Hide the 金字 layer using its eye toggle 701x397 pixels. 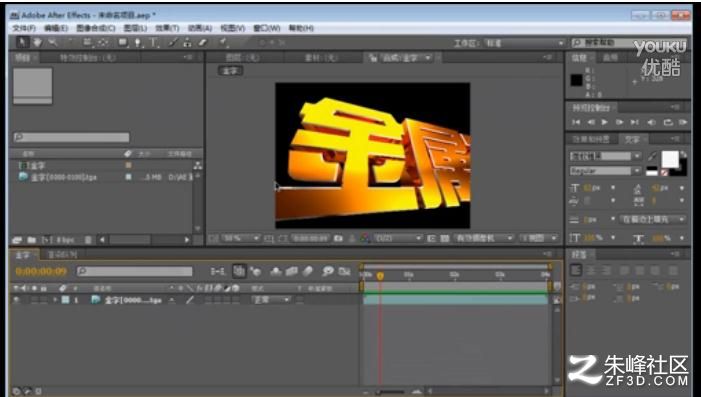(x=17, y=300)
